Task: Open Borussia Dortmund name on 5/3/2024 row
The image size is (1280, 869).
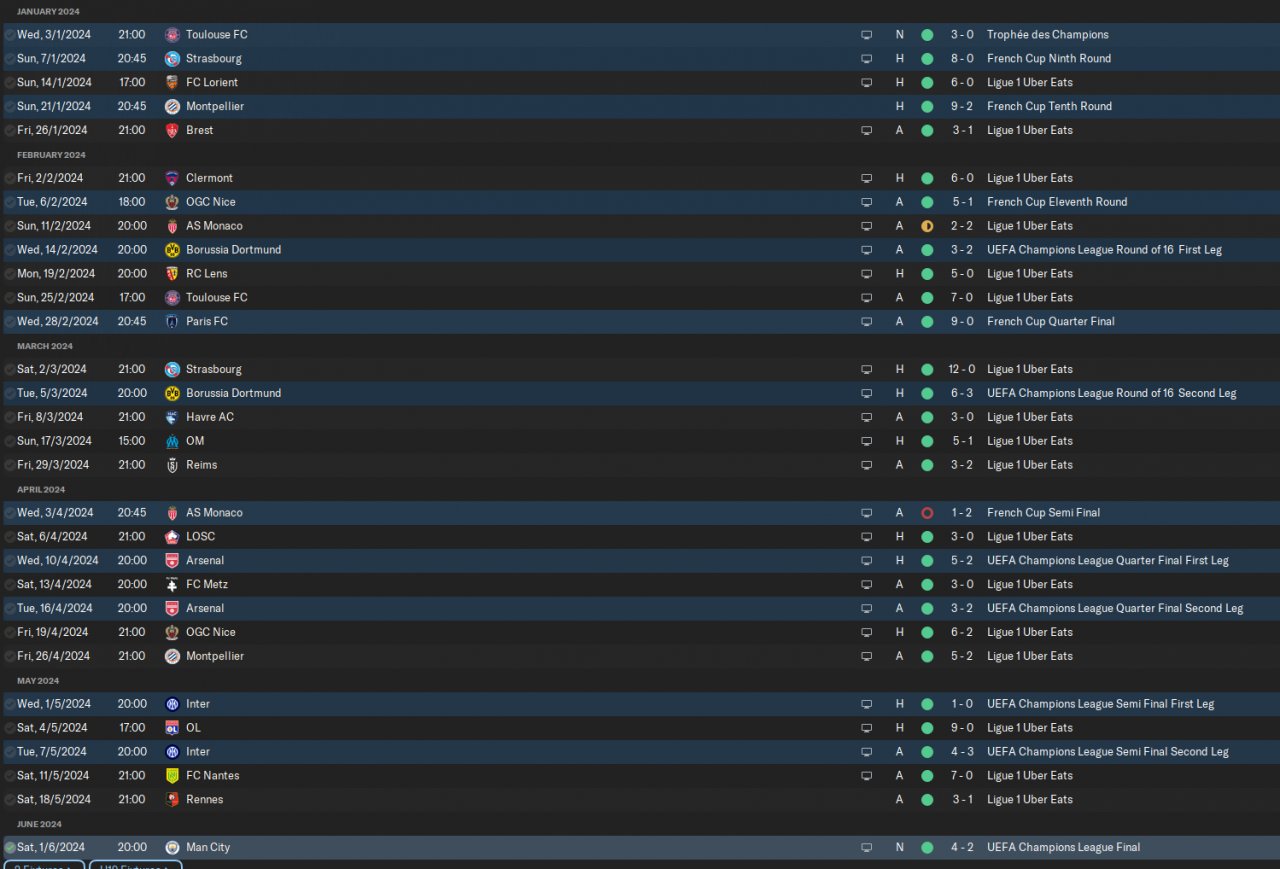Action: (233, 394)
